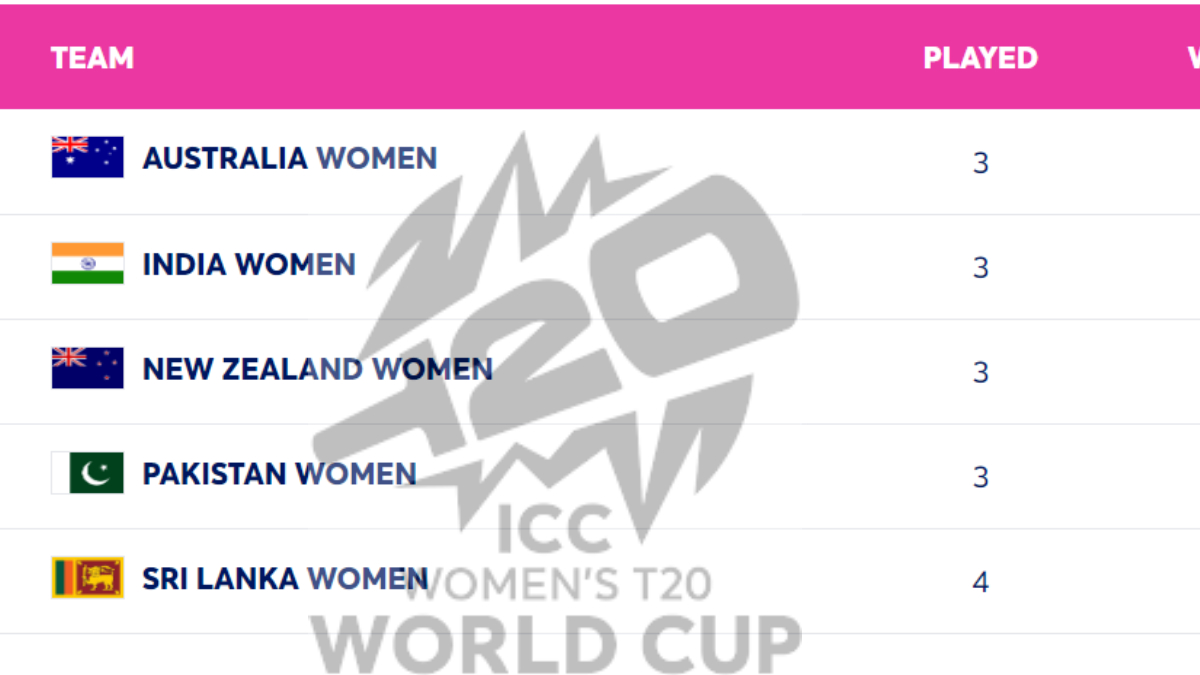Viewport: 1200px width, 675px height.
Task: Sort table by the TEAM column header
Action: pos(92,58)
